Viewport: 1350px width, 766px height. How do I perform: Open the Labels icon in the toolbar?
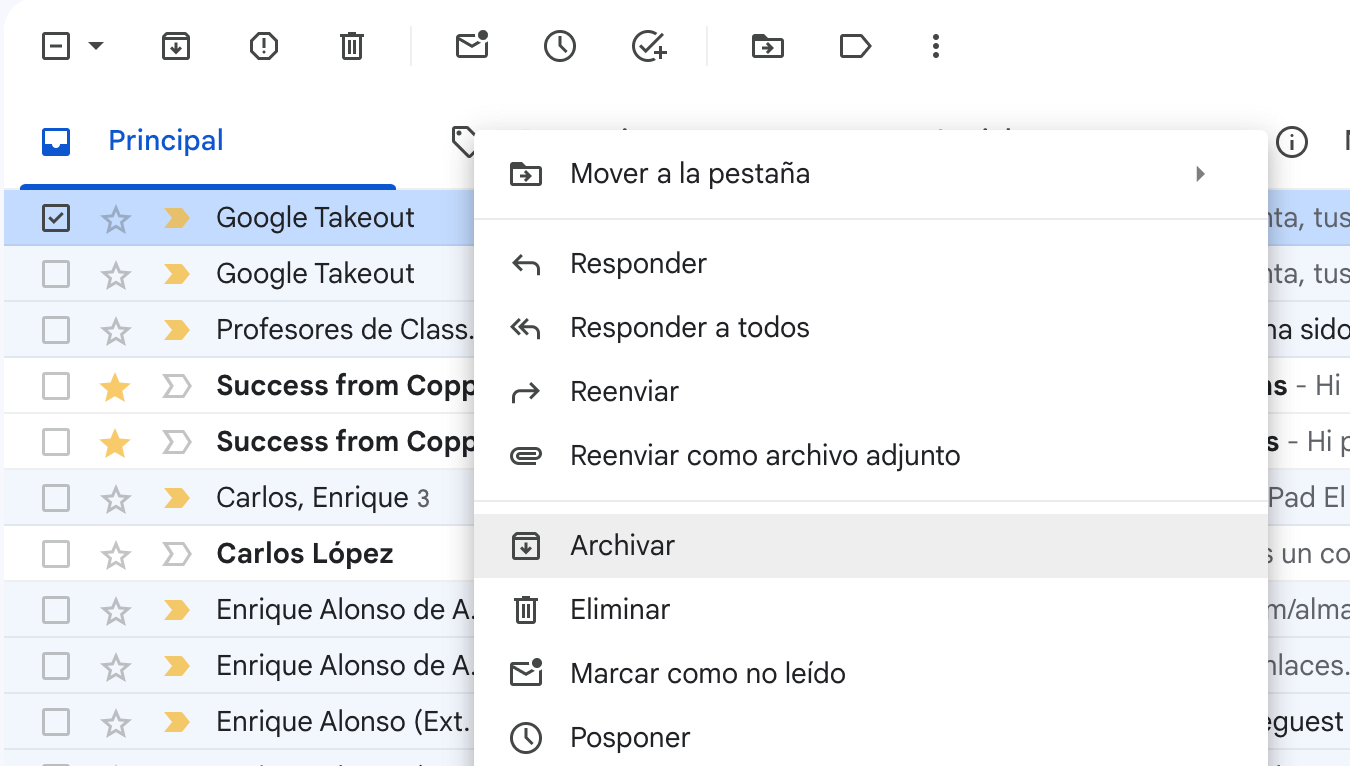tap(855, 46)
